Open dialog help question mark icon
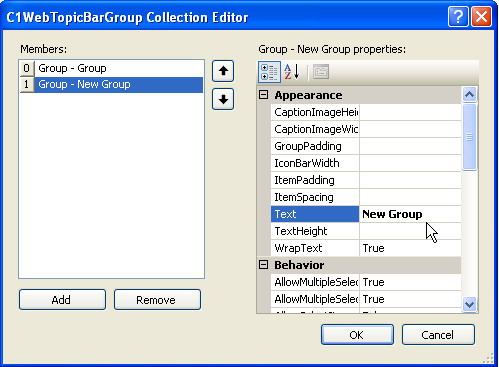Screen dimensions: 499x367 [458, 16]
